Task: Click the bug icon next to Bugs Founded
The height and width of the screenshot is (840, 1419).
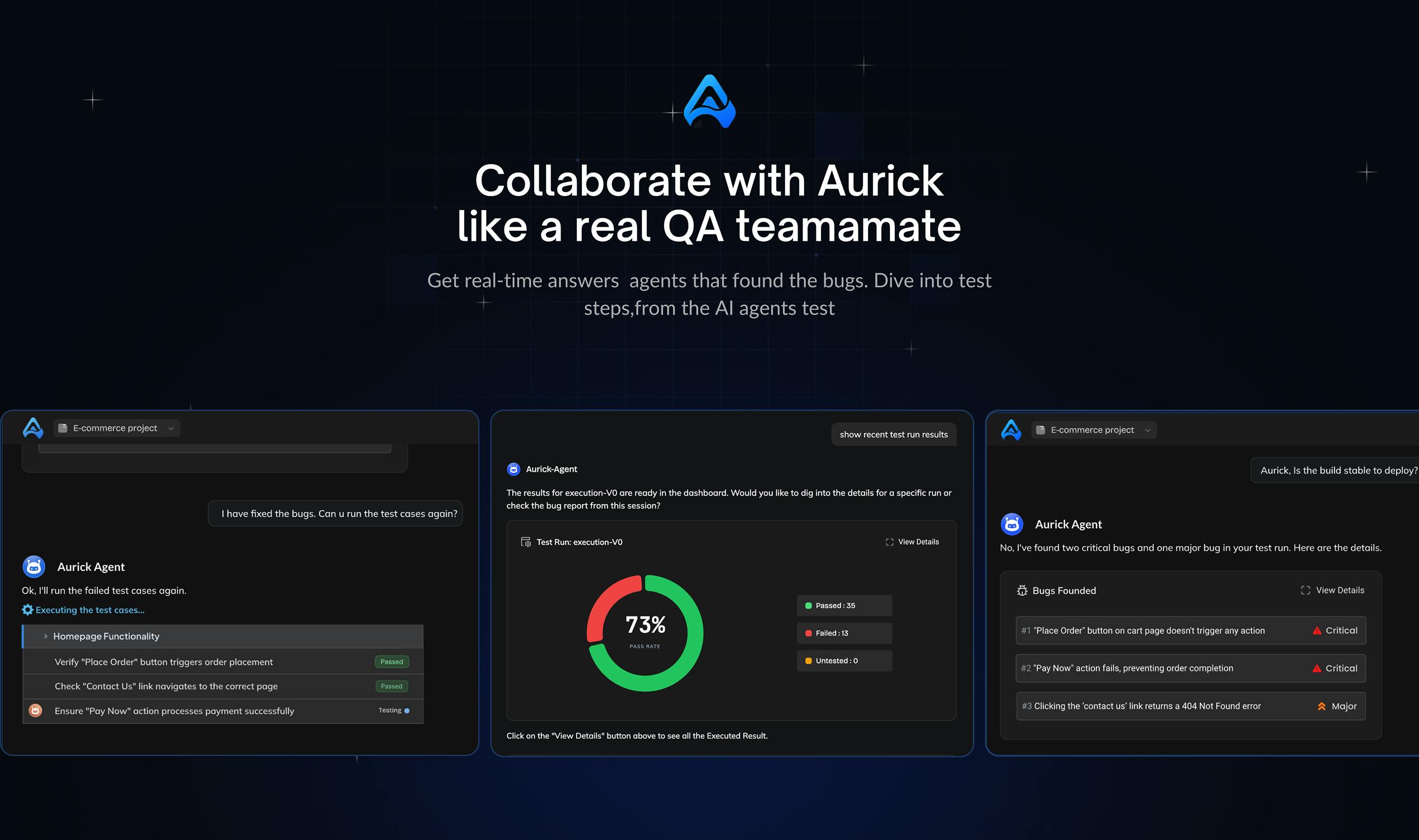Action: (x=1021, y=590)
